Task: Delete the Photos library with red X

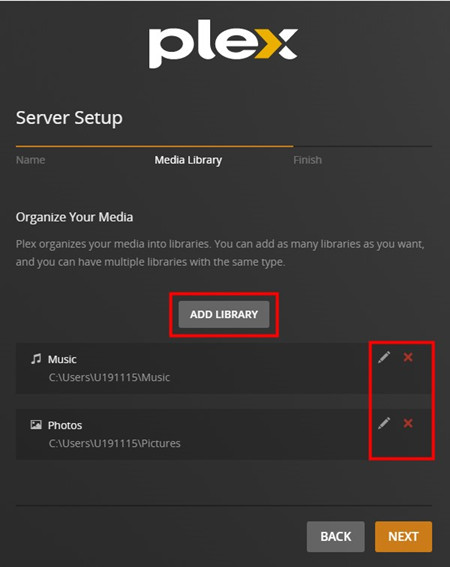Action: (408, 423)
